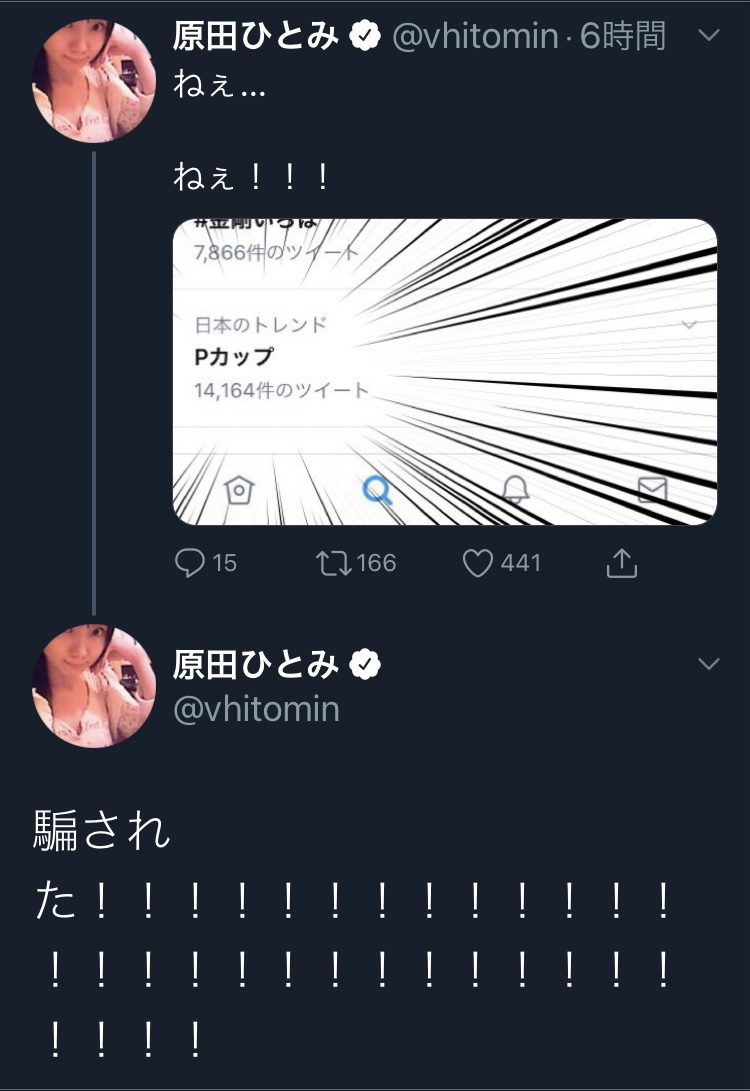Click verified badge on the lower tweet
Image resolution: width=750 pixels, height=1091 pixels.
pos(367,663)
